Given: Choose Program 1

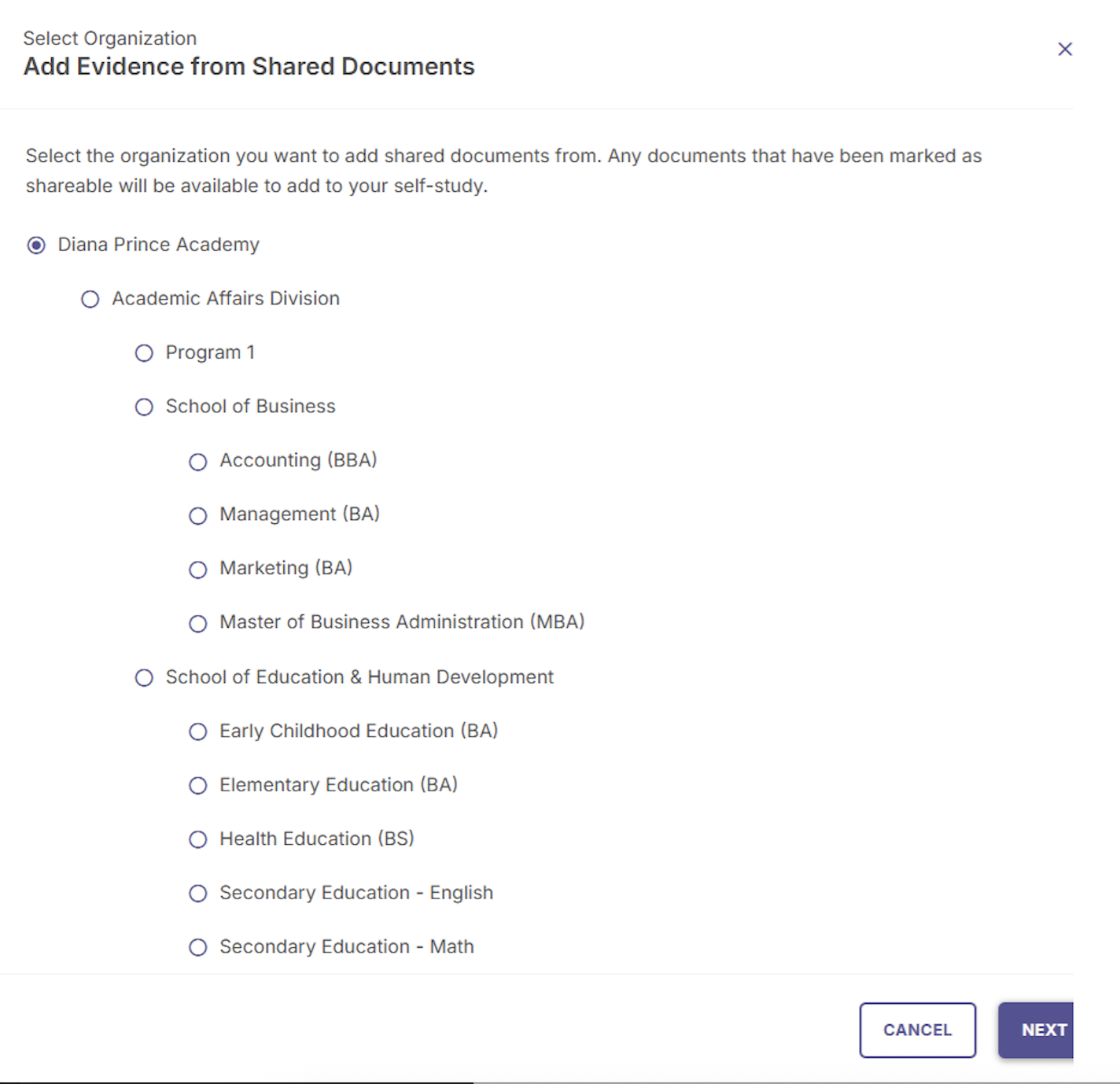Looking at the screenshot, I should [x=144, y=353].
